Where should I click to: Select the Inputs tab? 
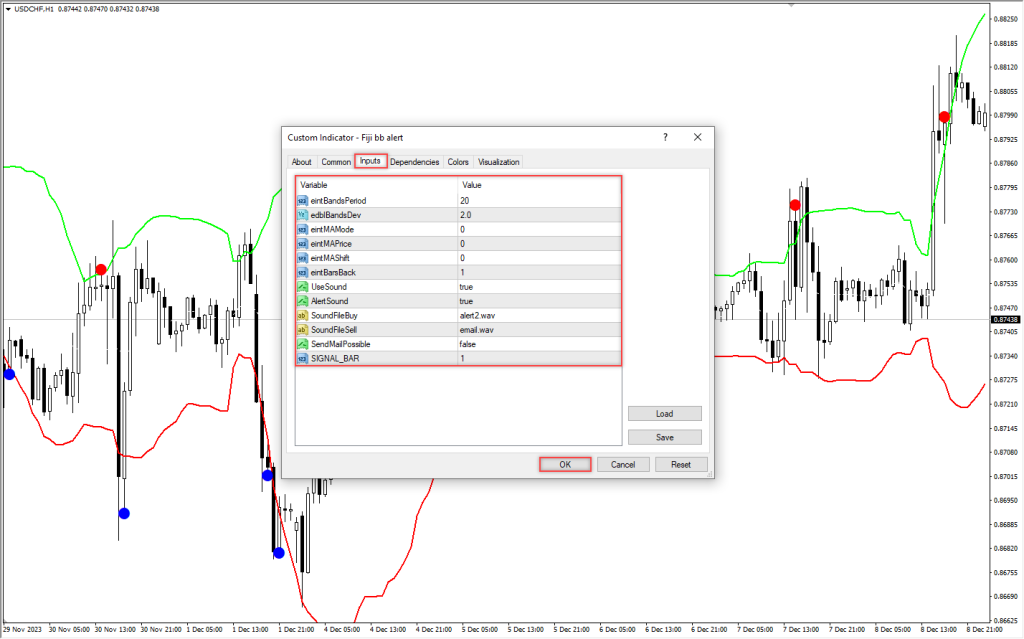370,161
